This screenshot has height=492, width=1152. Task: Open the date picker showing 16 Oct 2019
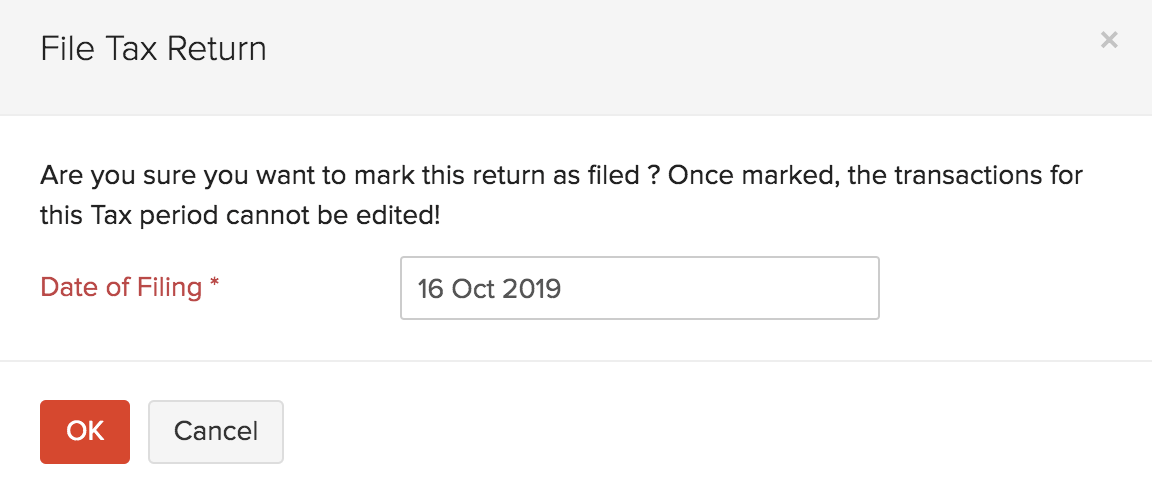639,288
